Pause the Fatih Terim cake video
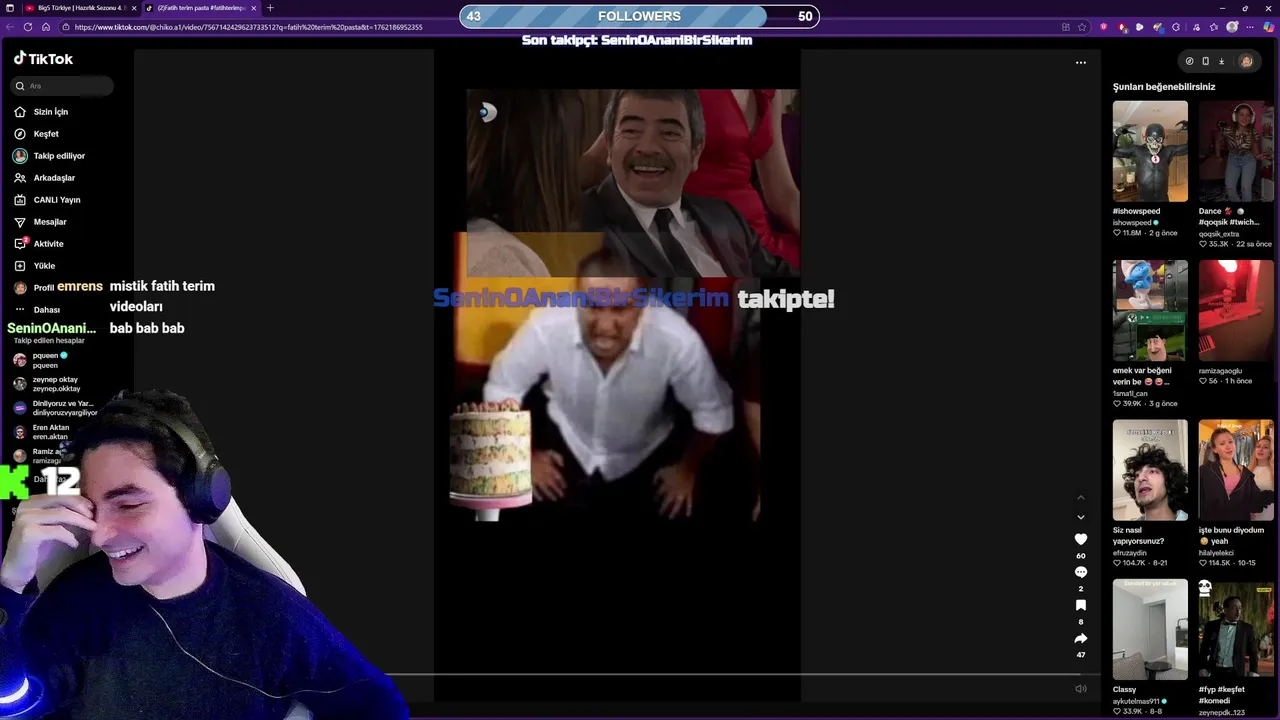Screen dimensions: 1280x720 click(x=617, y=376)
